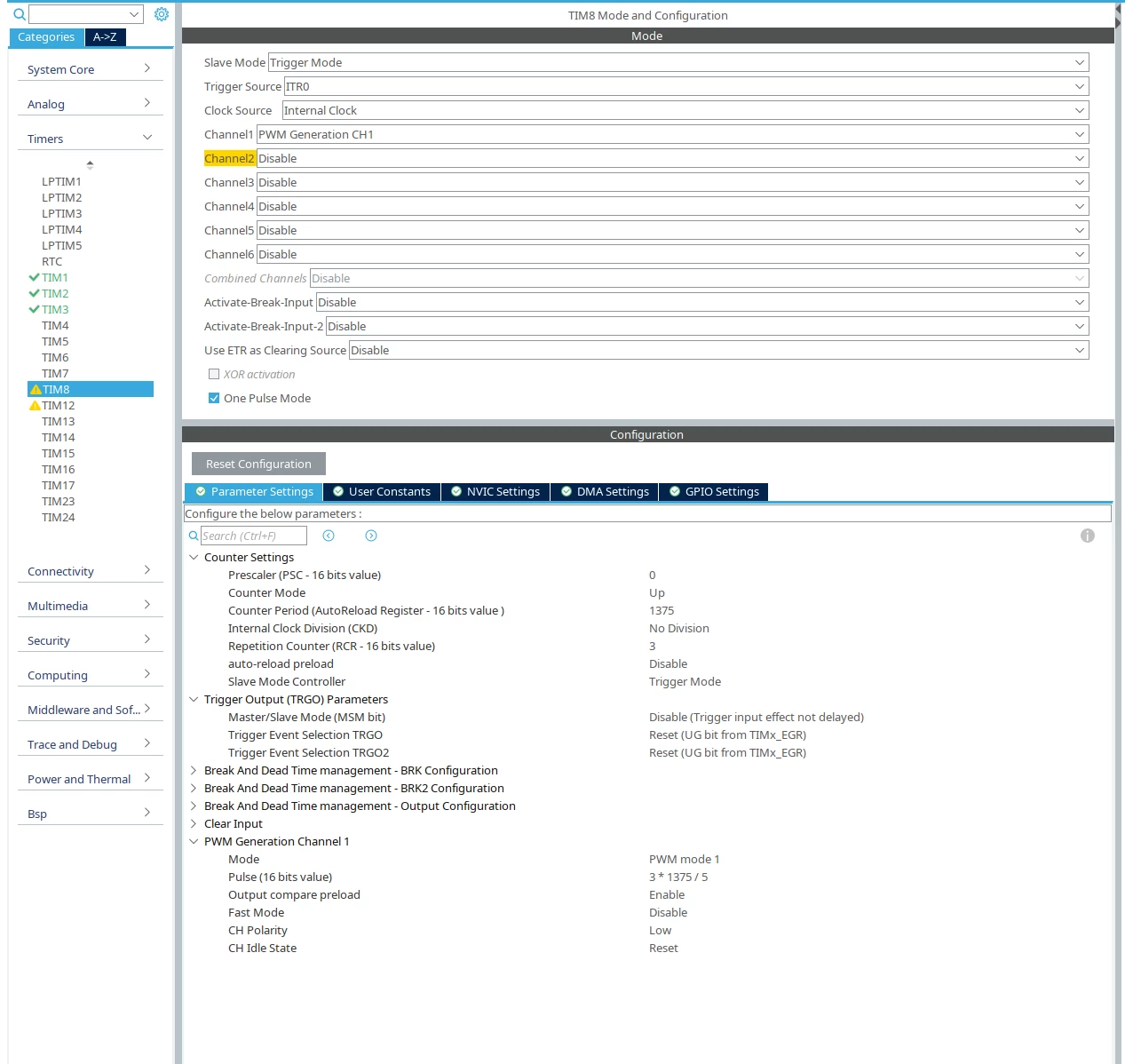Expand the Trace and Debug category
Image resolution: width=1125 pixels, height=1064 pixels.
point(90,744)
